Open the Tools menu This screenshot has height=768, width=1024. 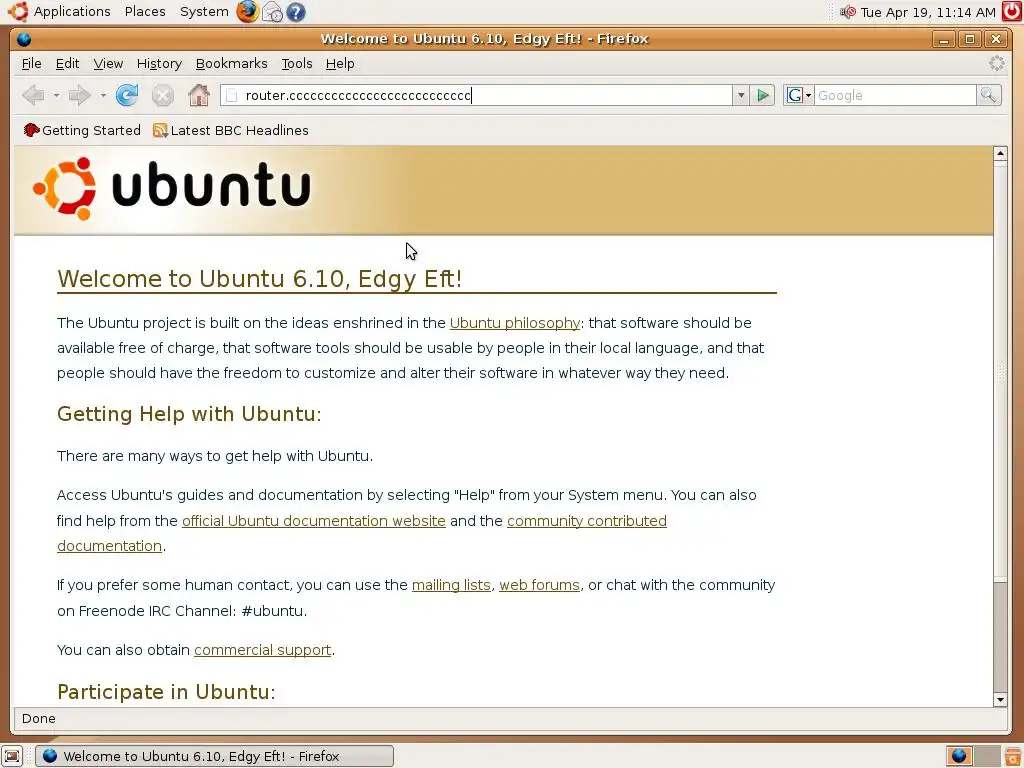[296, 63]
